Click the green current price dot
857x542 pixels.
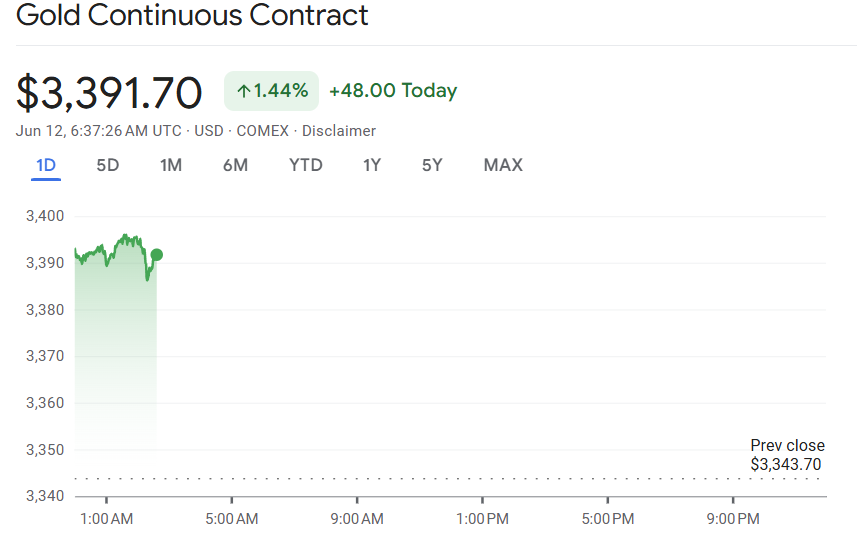[157, 255]
